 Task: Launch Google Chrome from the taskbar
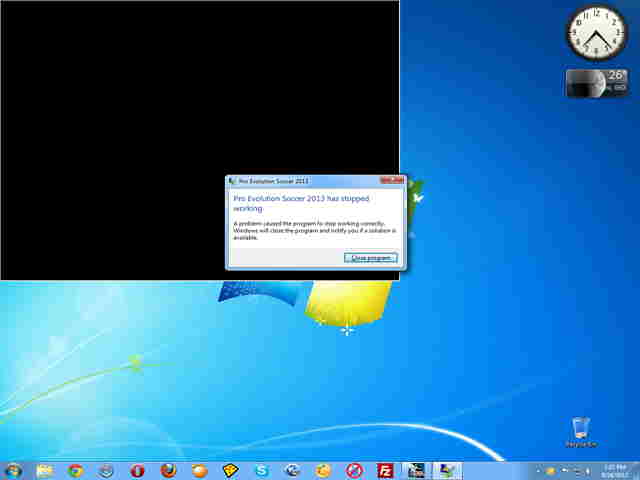click(76, 471)
